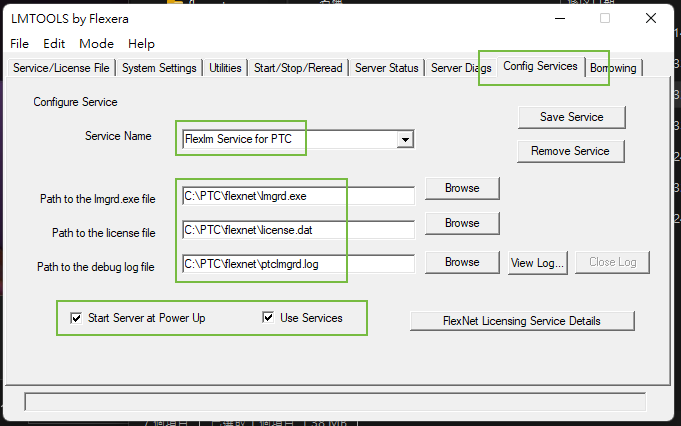Switch to the Service/License File tab

(61, 68)
